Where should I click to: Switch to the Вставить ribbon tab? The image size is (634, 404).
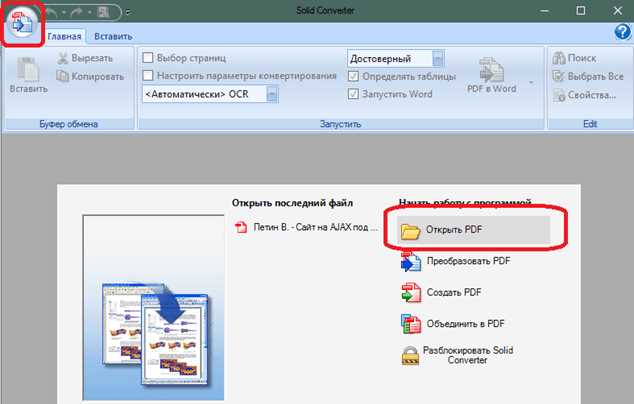click(113, 36)
